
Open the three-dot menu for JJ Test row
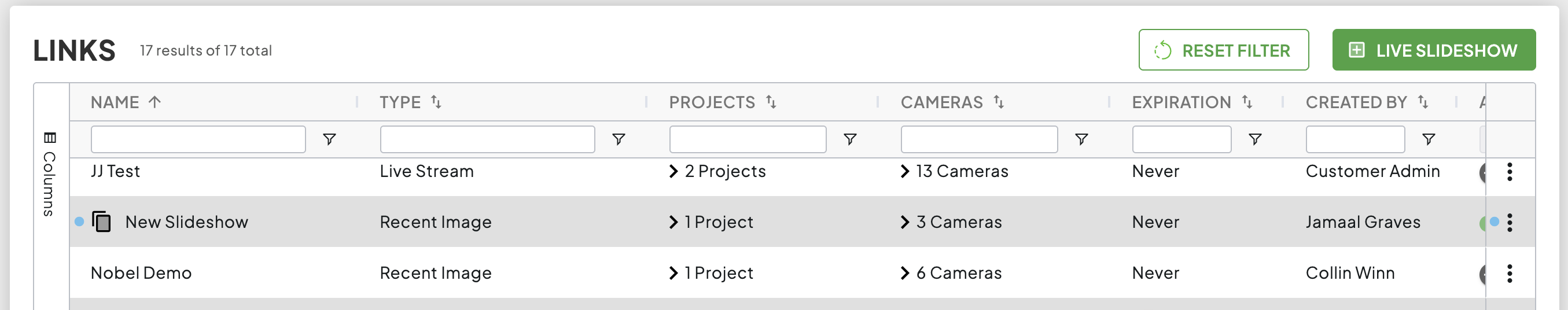point(1509,172)
